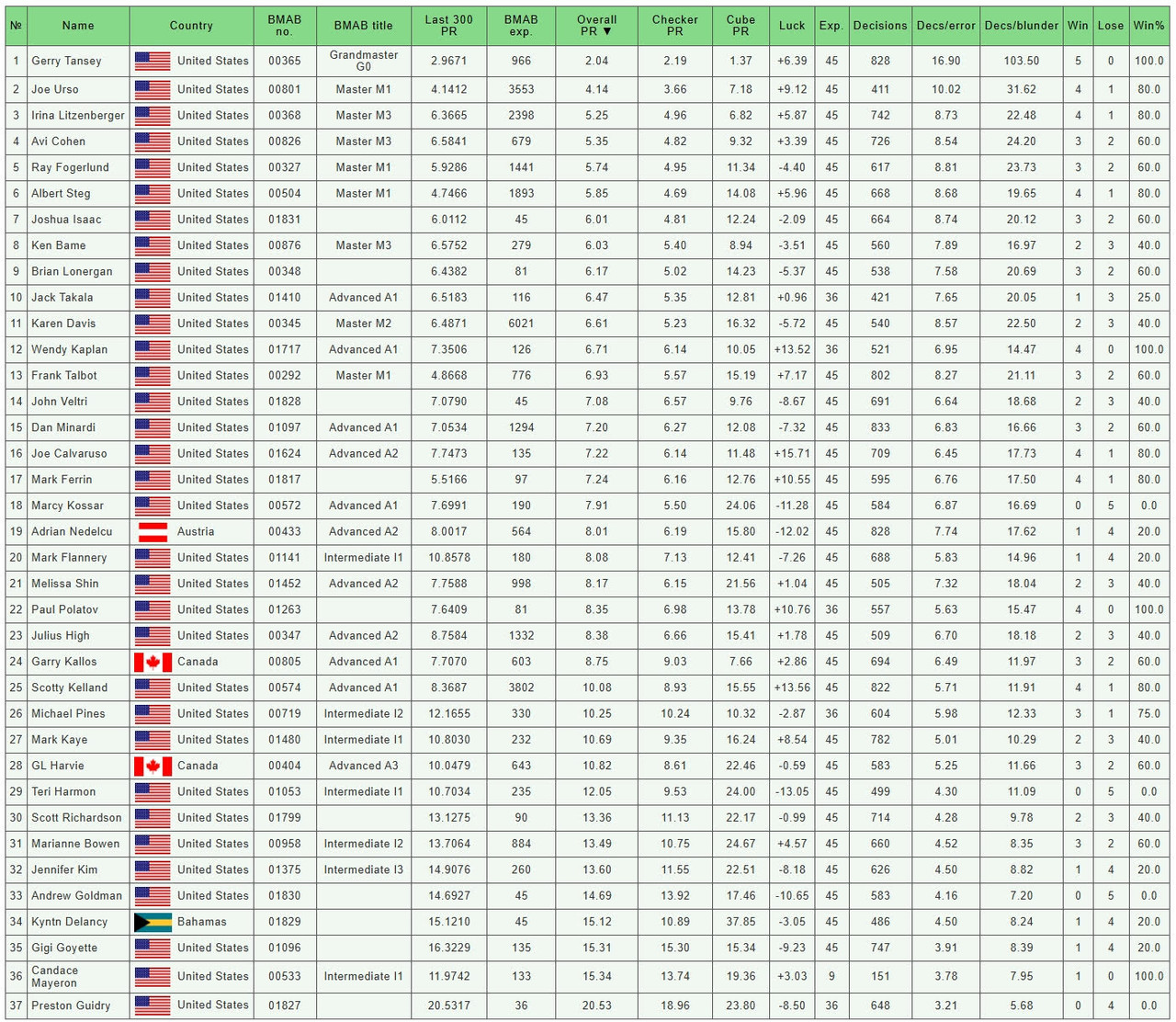Click the Austria flag for Adrian Nedelcu

click(153, 531)
